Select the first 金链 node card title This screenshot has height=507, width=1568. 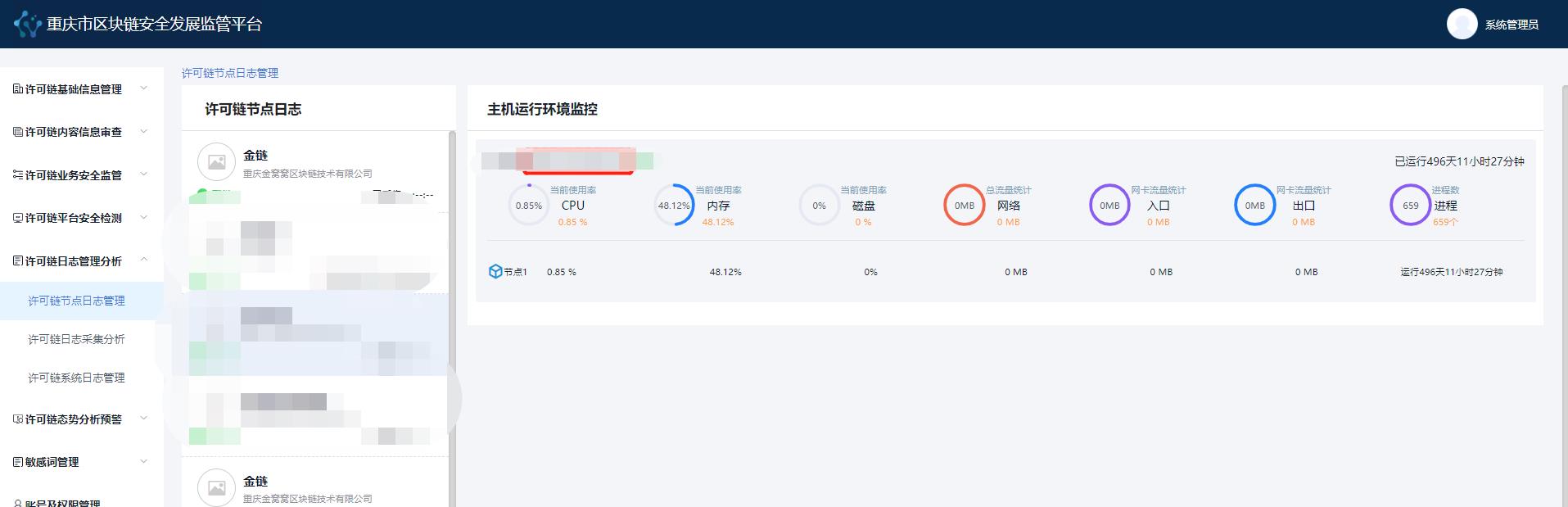coord(255,155)
